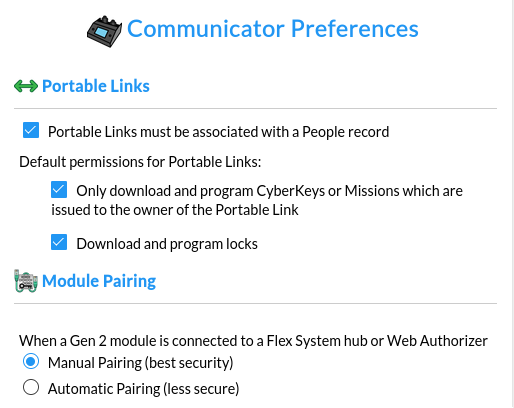Screen dimensions: 514x408
Task: Click the Gen 2 module connection description
Action: pyautogui.click(x=253, y=341)
